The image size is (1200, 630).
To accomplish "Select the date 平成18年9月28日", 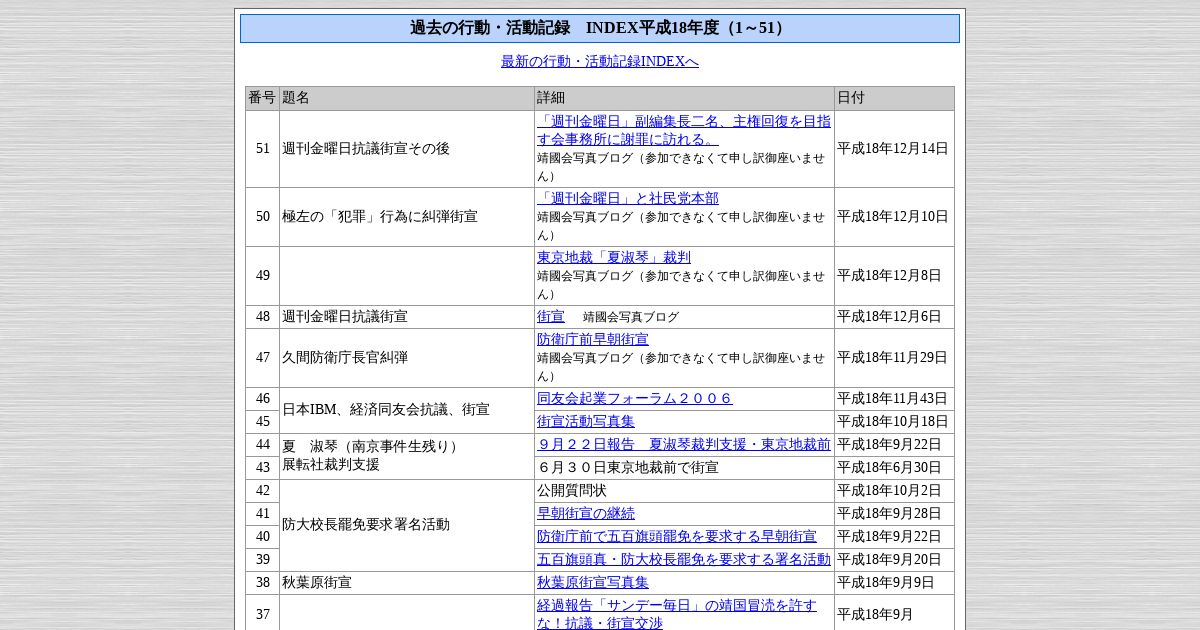I will (x=889, y=513).
